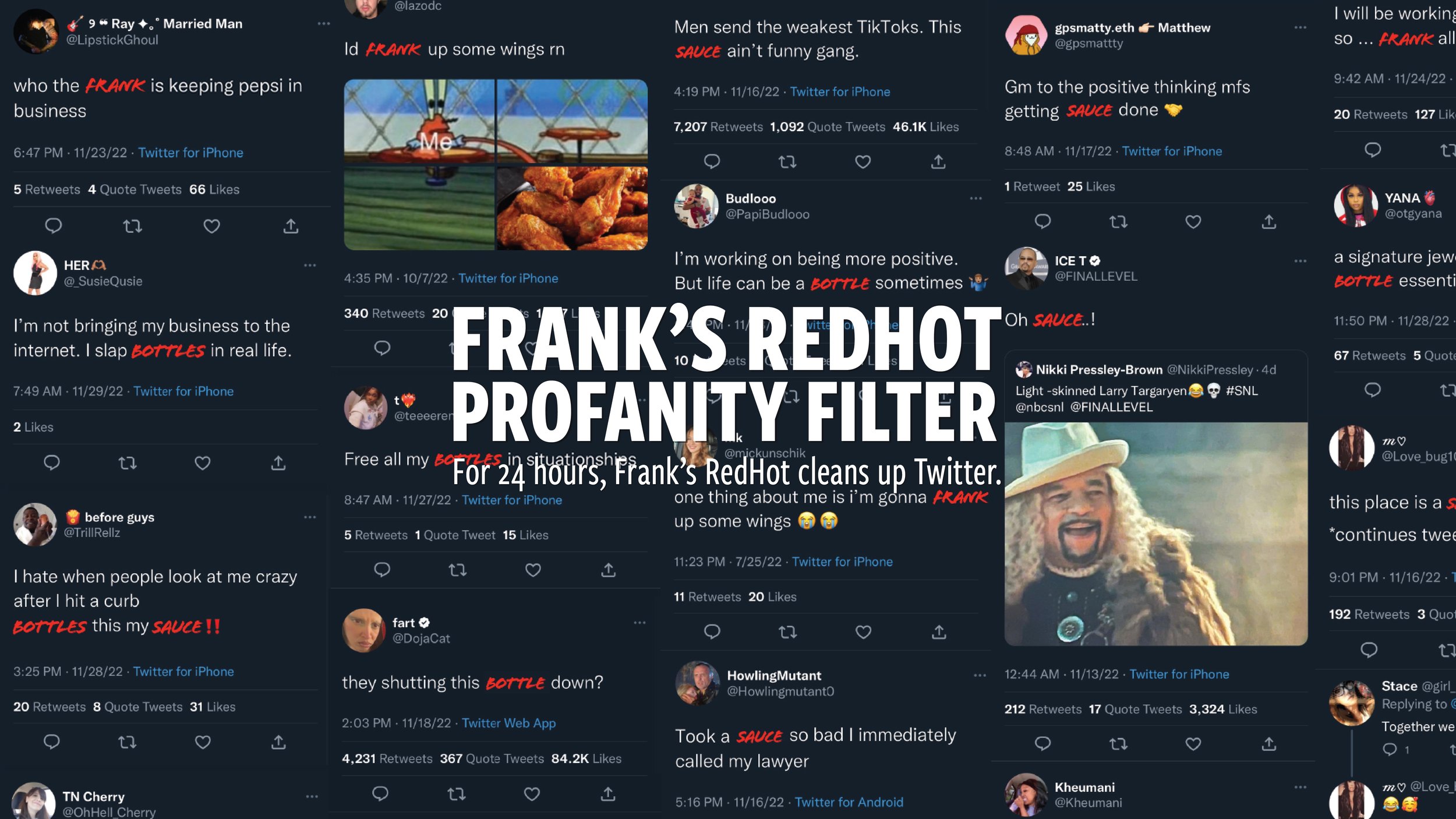Open more options on DojaCat tweet
Image resolution: width=1456 pixels, height=819 pixels.
click(x=639, y=623)
